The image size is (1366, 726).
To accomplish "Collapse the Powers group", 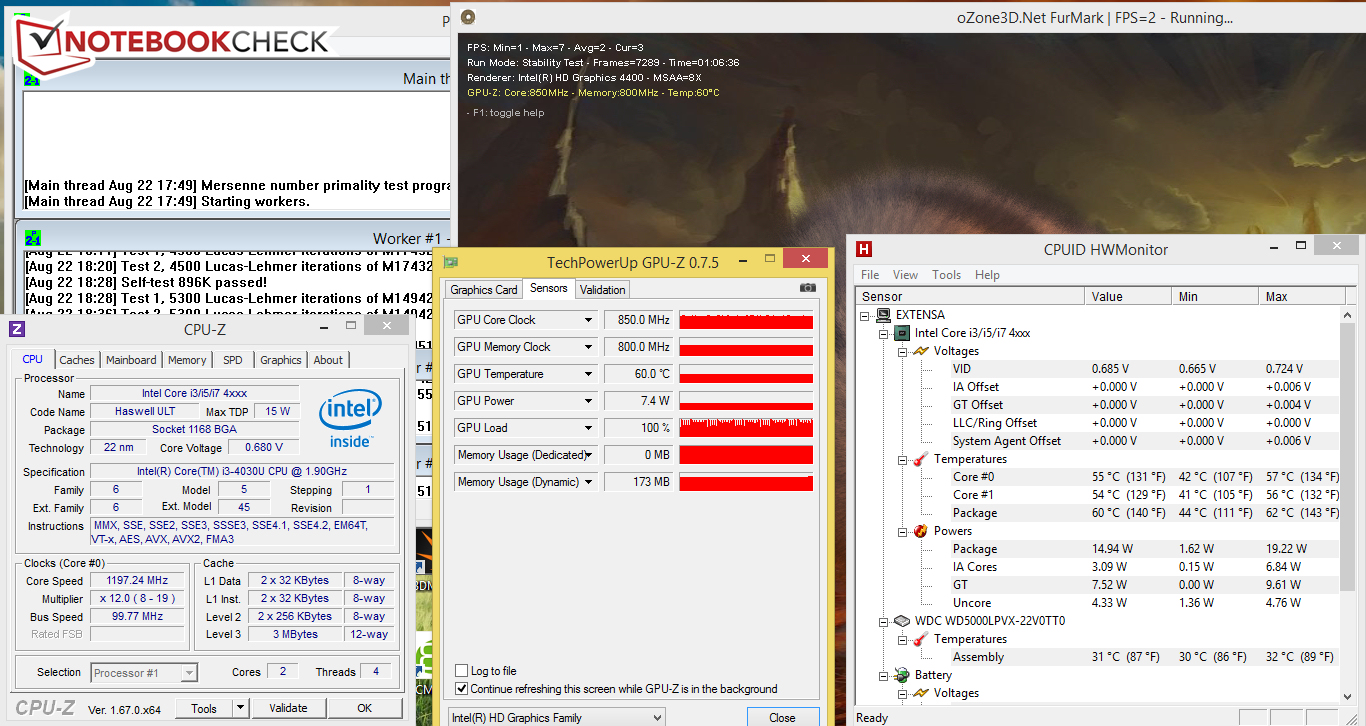I will pyautogui.click(x=902, y=531).
